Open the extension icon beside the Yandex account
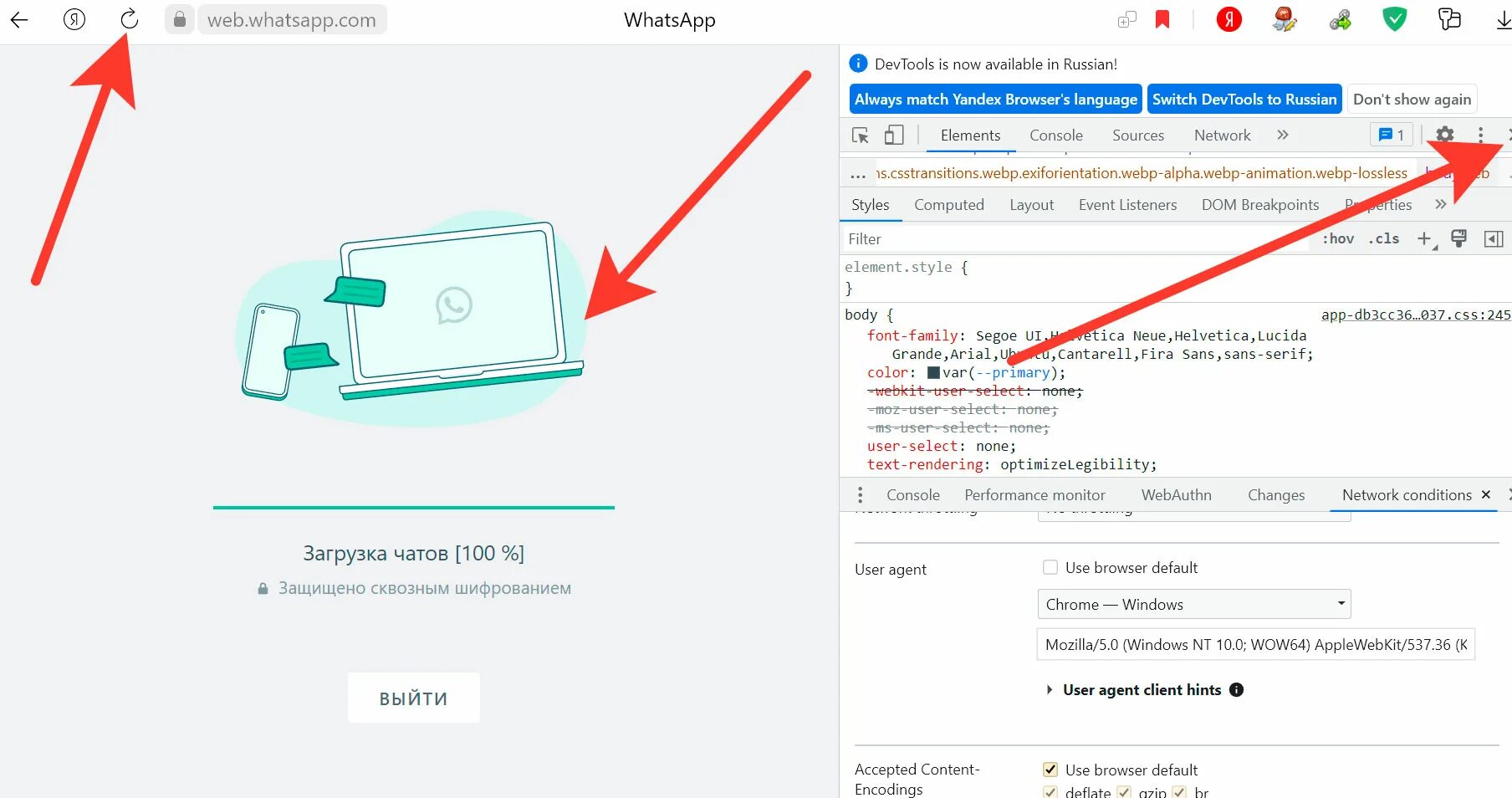Viewport: 1512px width, 798px height. pyautogui.click(x=1285, y=19)
